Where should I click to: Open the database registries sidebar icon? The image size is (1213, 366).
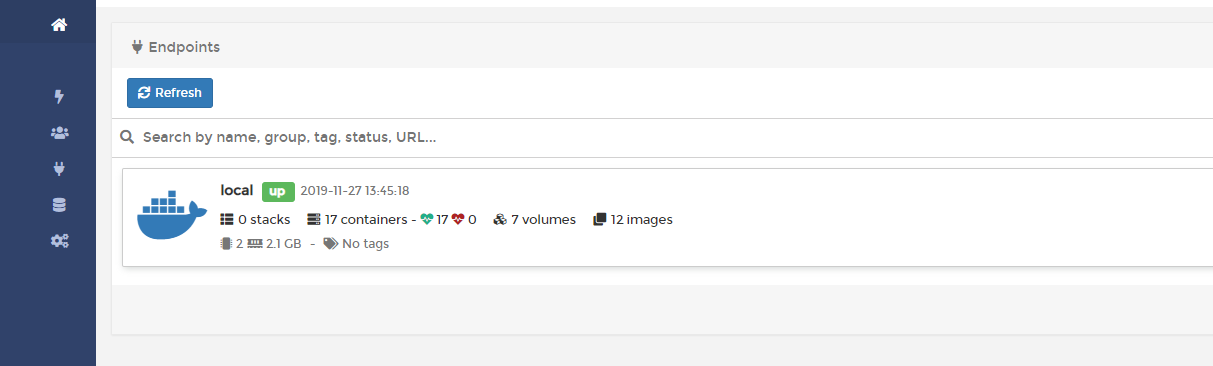(59, 205)
